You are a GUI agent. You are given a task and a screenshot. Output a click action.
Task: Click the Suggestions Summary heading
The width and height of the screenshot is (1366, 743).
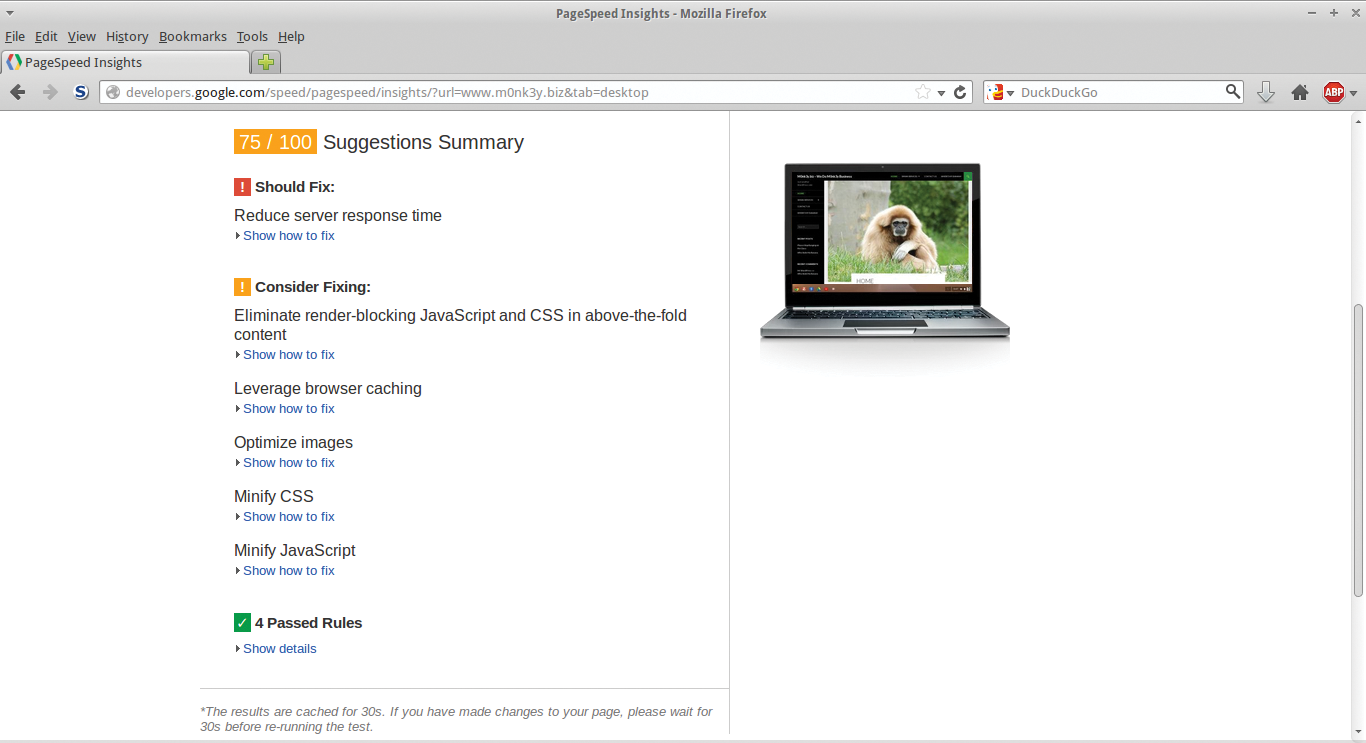tap(423, 142)
